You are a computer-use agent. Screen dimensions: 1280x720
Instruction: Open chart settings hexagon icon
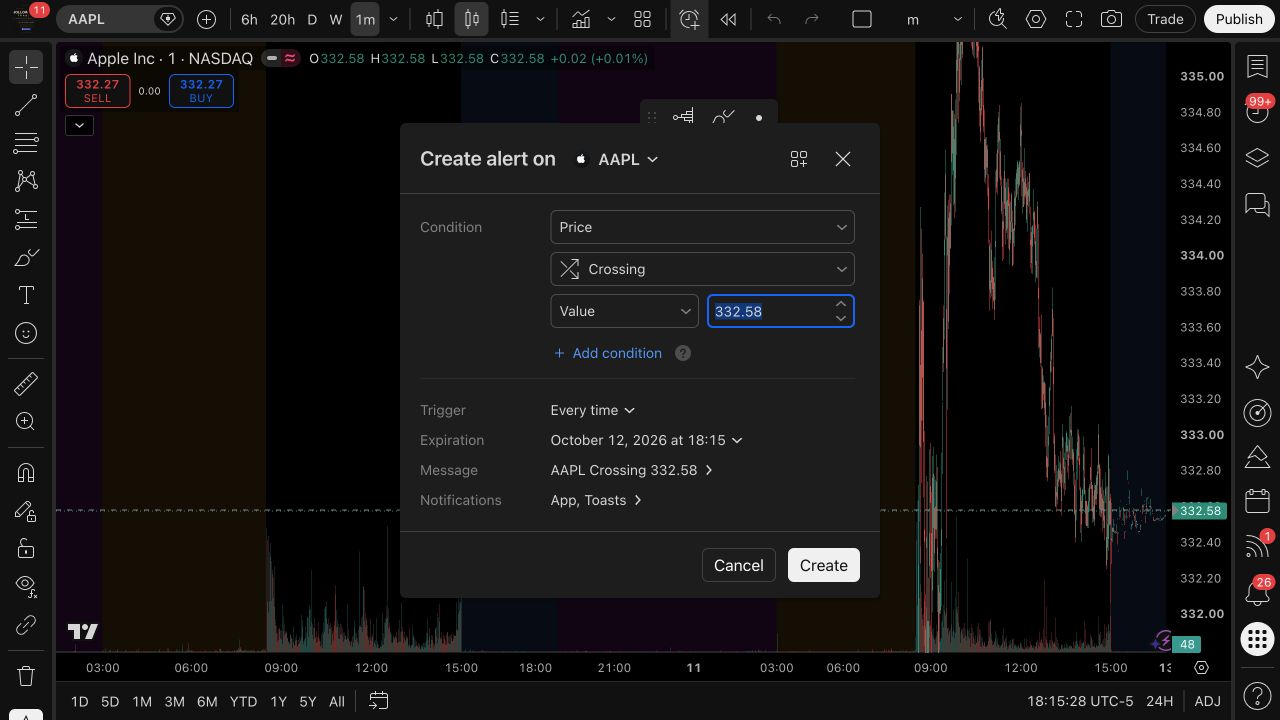click(1036, 19)
